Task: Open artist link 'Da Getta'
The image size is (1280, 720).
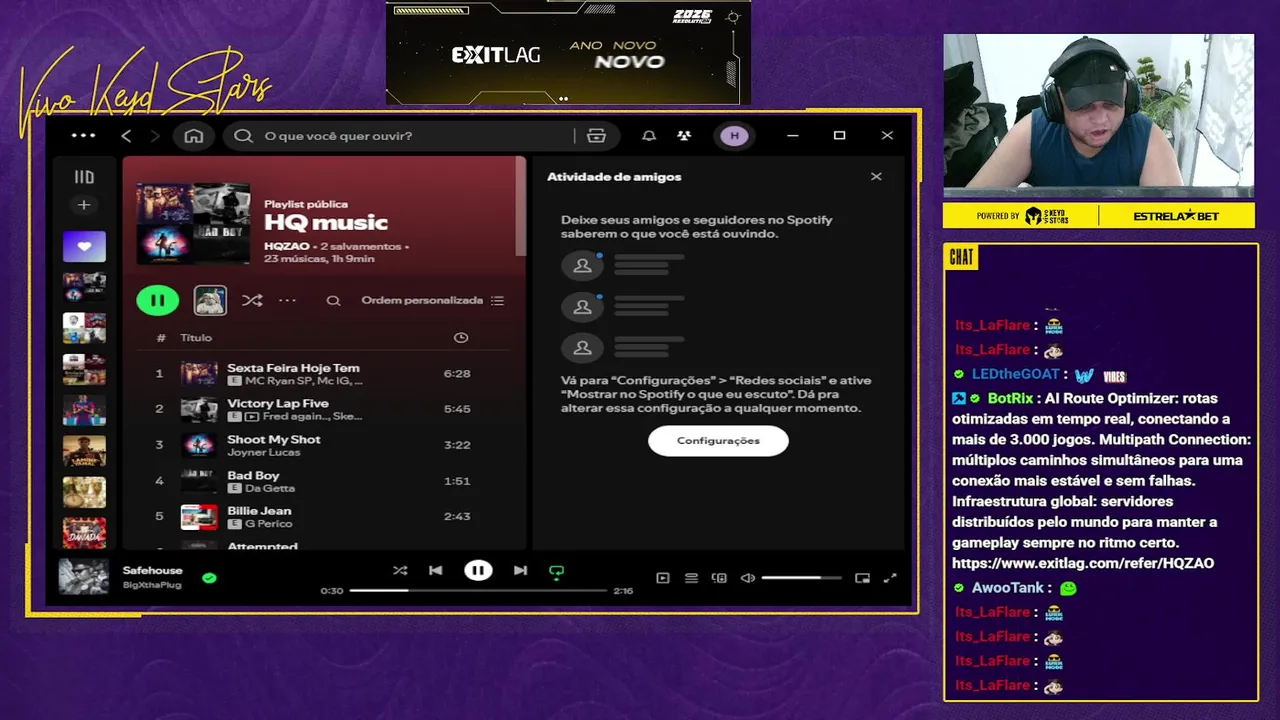Action: click(270, 488)
